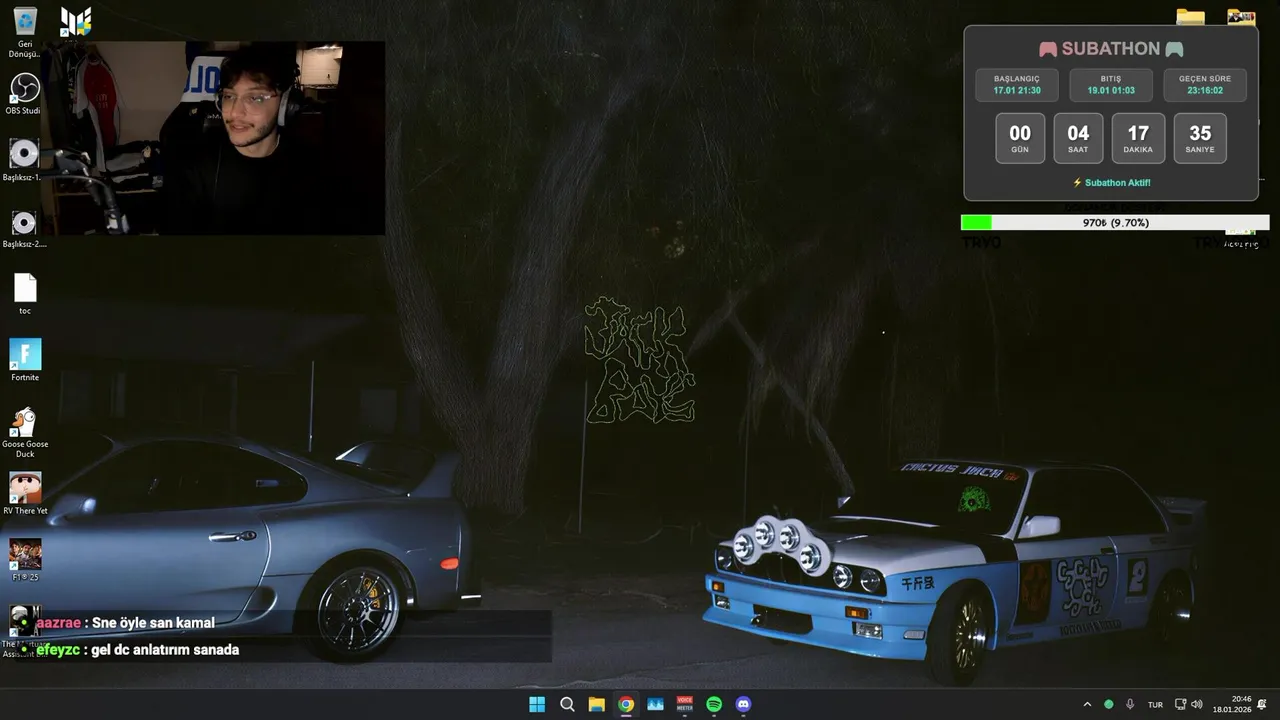Click the 00 GÜN countdown tile
This screenshot has width=1280, height=720.
1020,138
